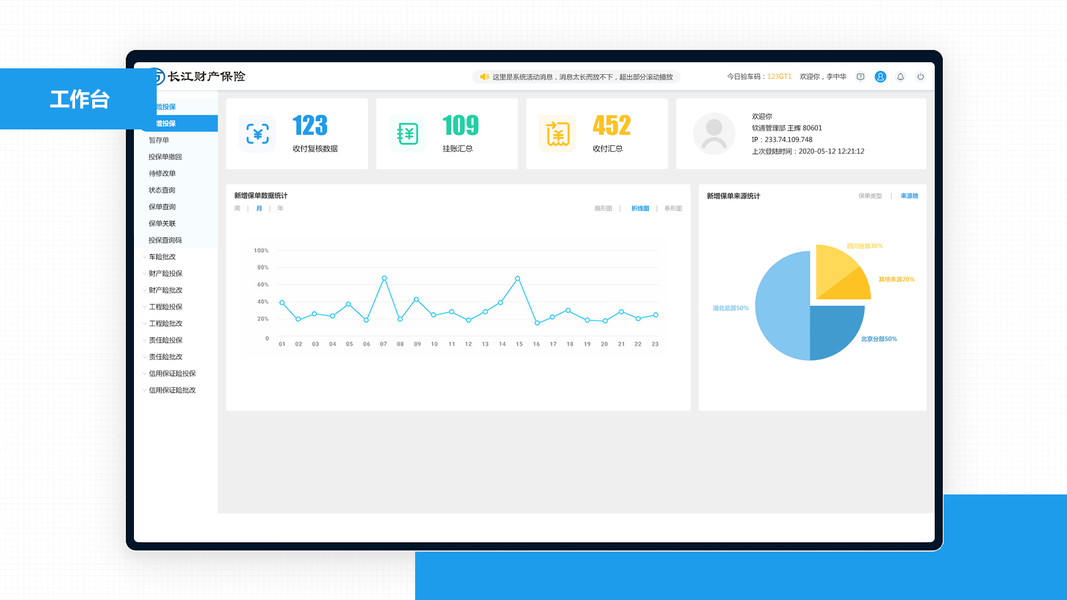Open 待修改单 in the sidebar

pos(162,173)
